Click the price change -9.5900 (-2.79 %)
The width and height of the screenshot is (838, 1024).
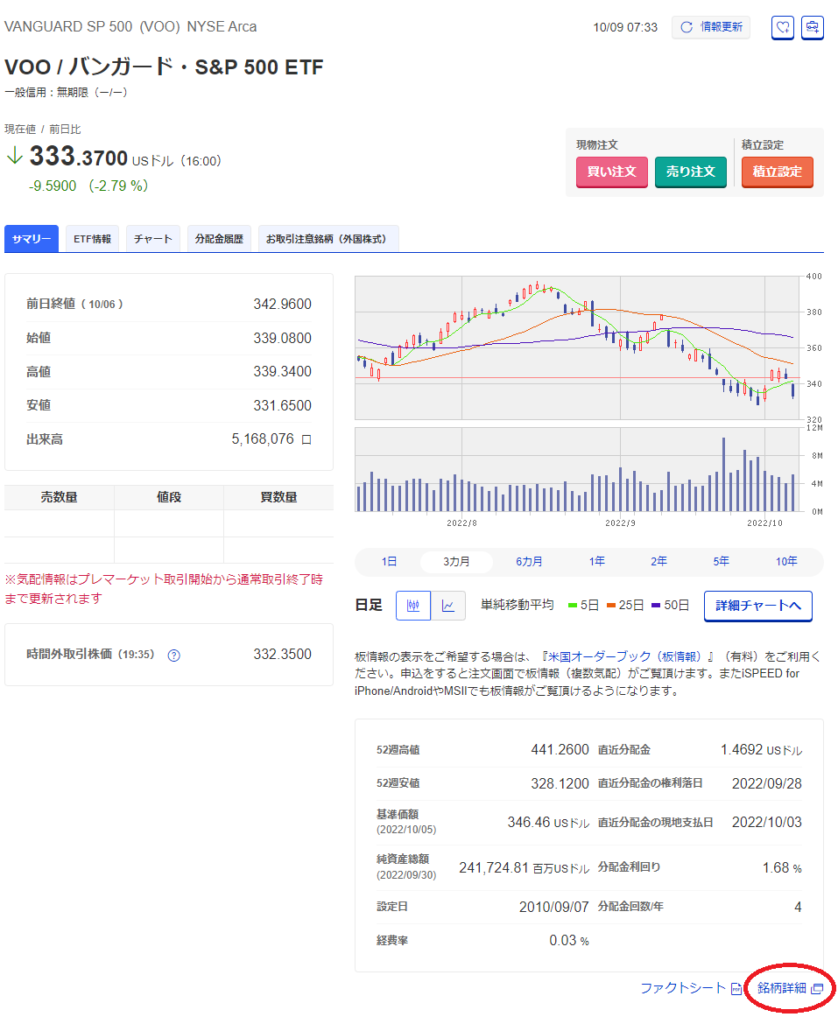[88, 186]
